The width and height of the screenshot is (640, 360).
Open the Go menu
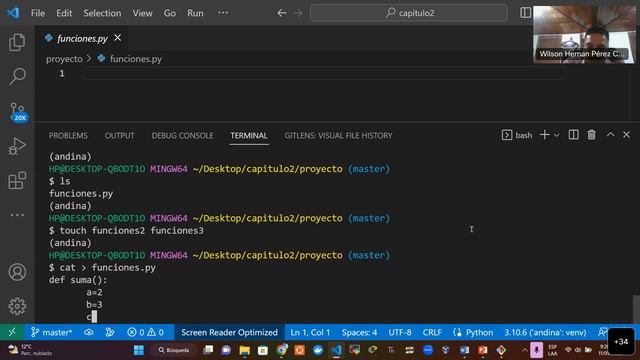170,13
